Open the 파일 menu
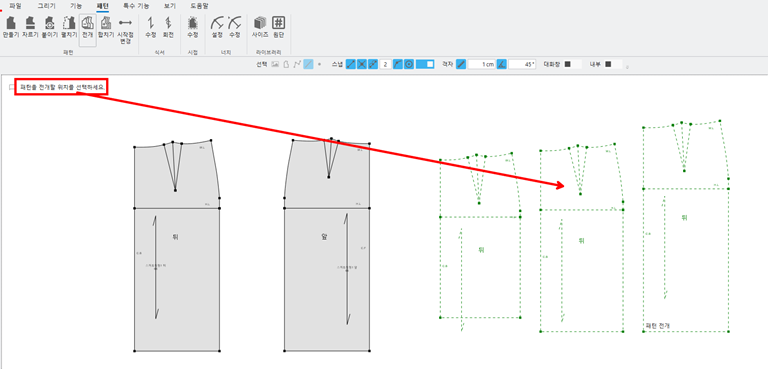Image resolution: width=768 pixels, height=369 pixels. (15, 6)
